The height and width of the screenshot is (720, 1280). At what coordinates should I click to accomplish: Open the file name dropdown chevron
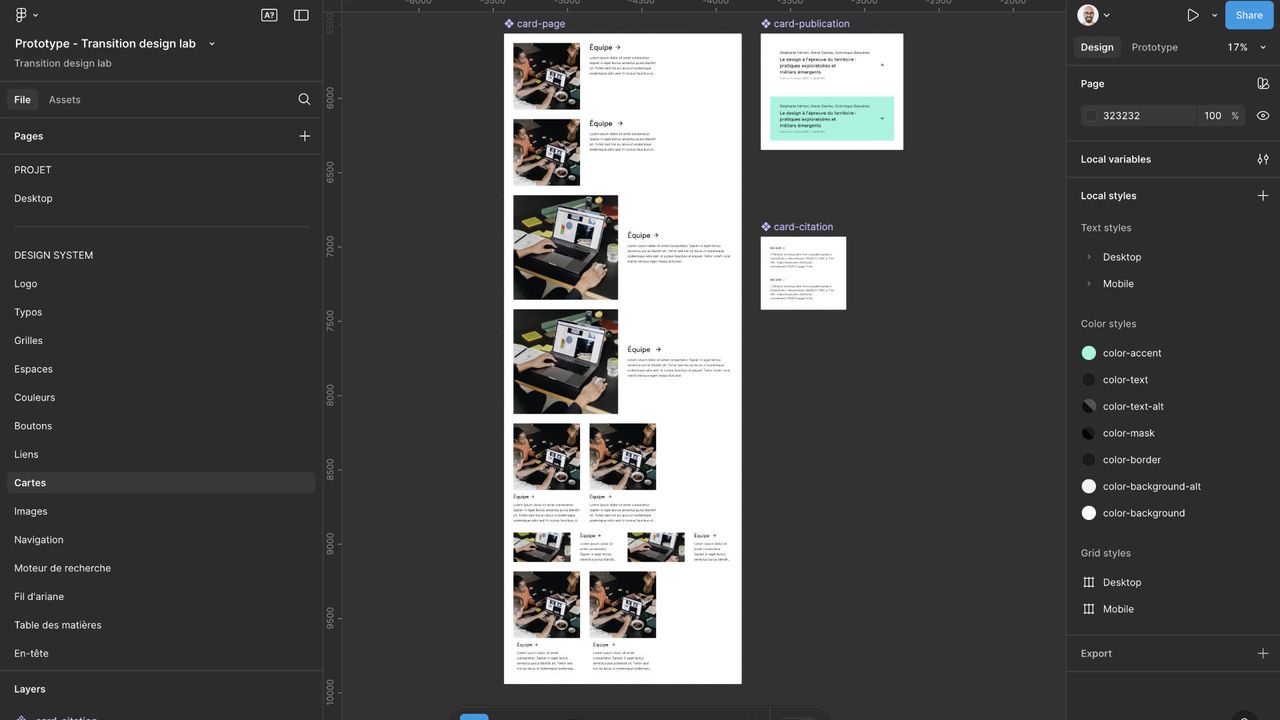212,44
